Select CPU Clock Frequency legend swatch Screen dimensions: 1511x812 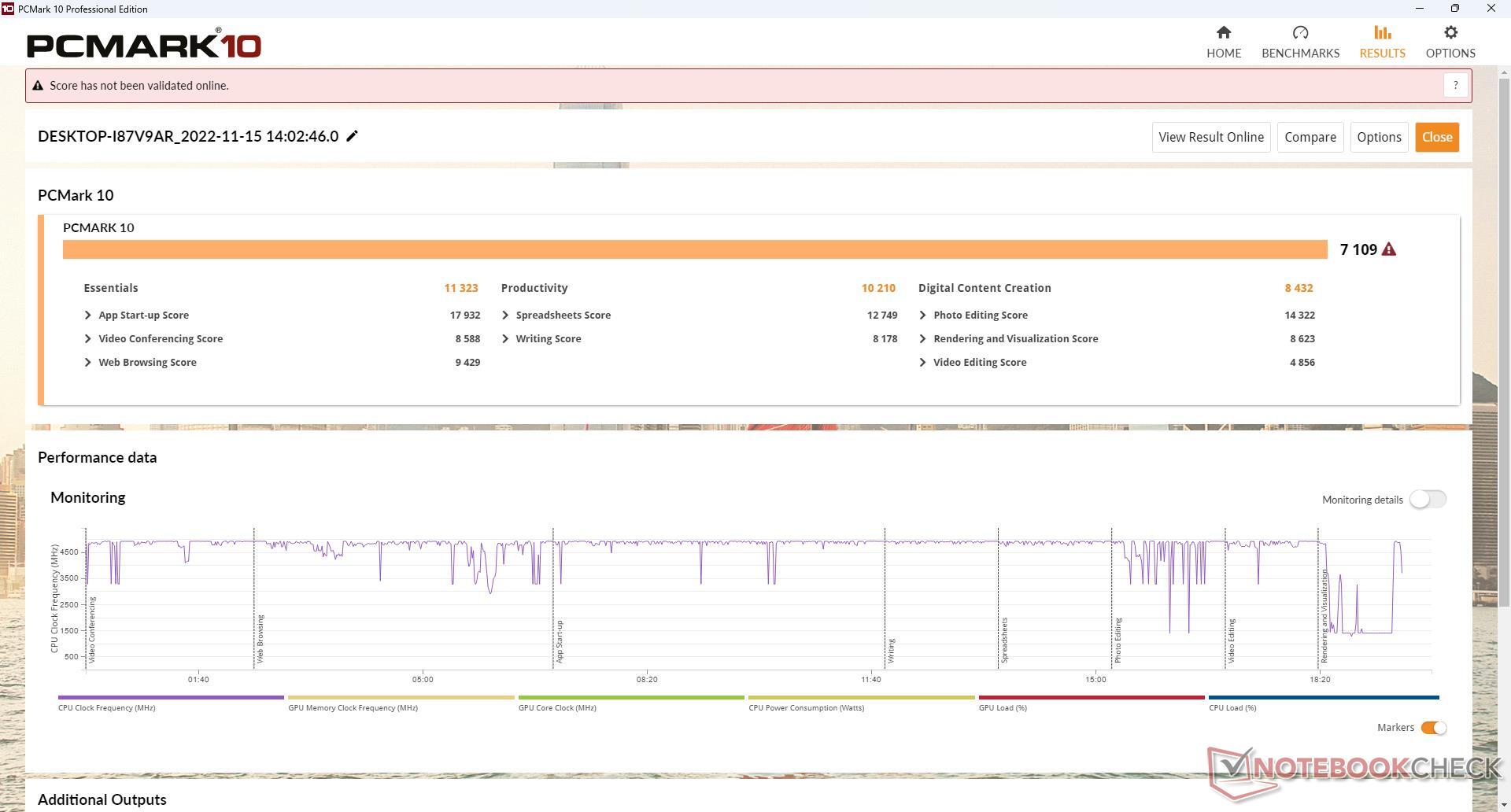(171, 697)
